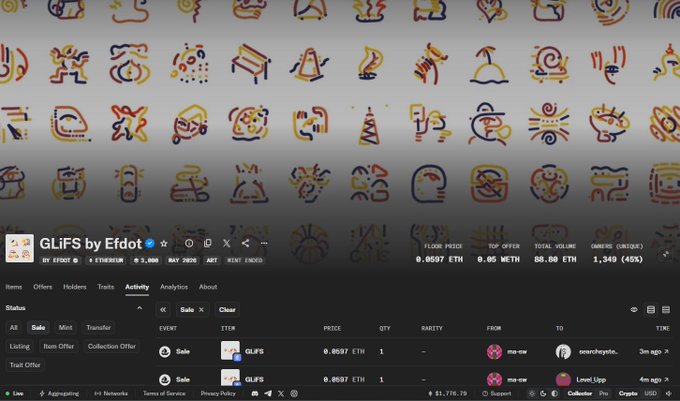Viewport: 680px width, 401px height.
Task: Switch to the compact table view icon
Action: (666, 310)
